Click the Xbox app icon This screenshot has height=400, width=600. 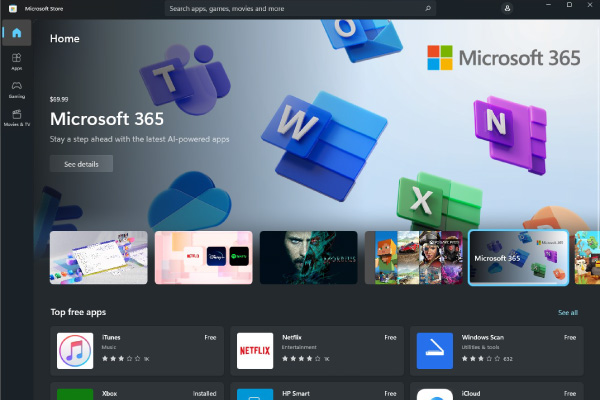pyautogui.click(x=75, y=394)
